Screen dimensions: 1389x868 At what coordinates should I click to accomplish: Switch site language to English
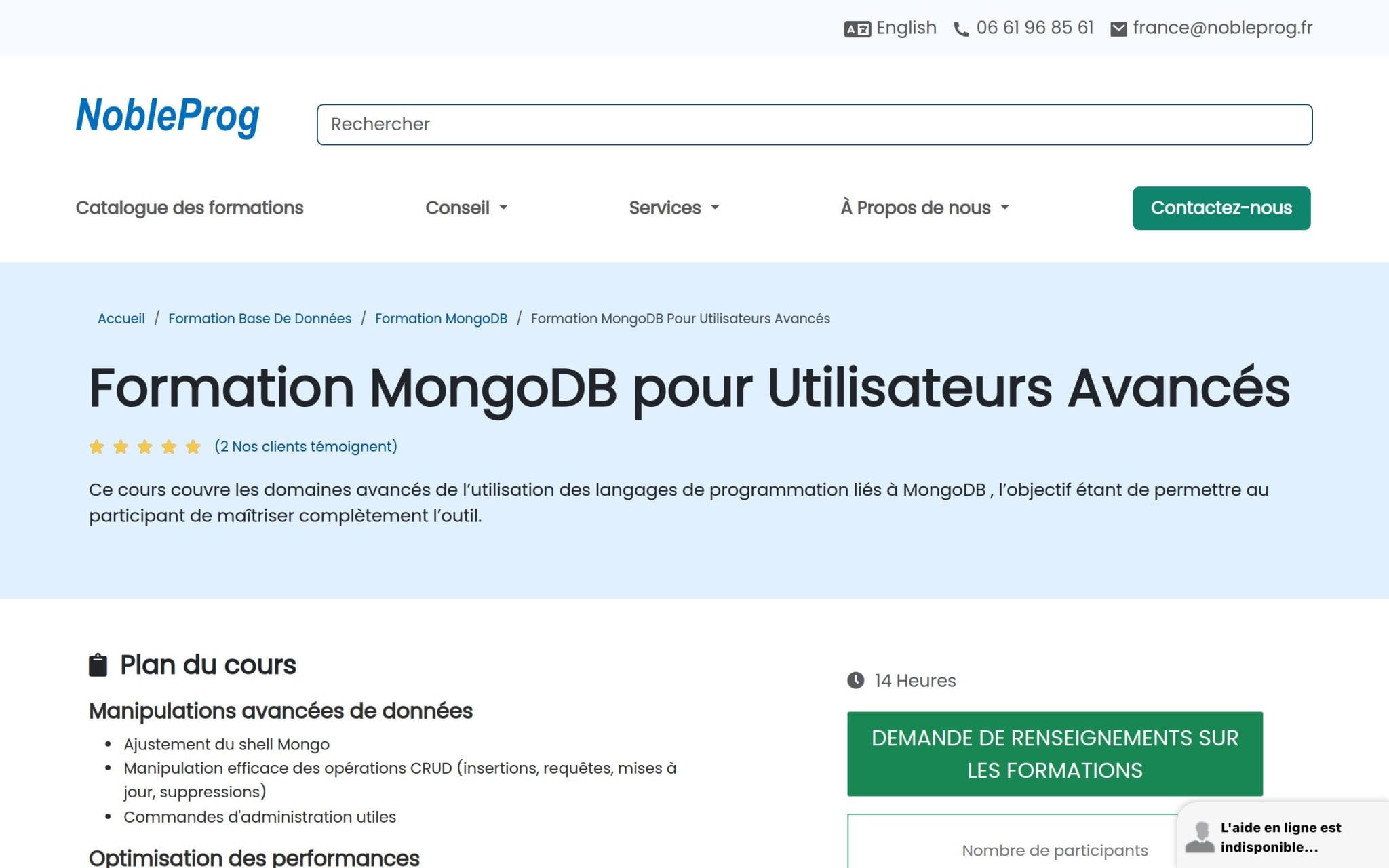pyautogui.click(x=906, y=28)
